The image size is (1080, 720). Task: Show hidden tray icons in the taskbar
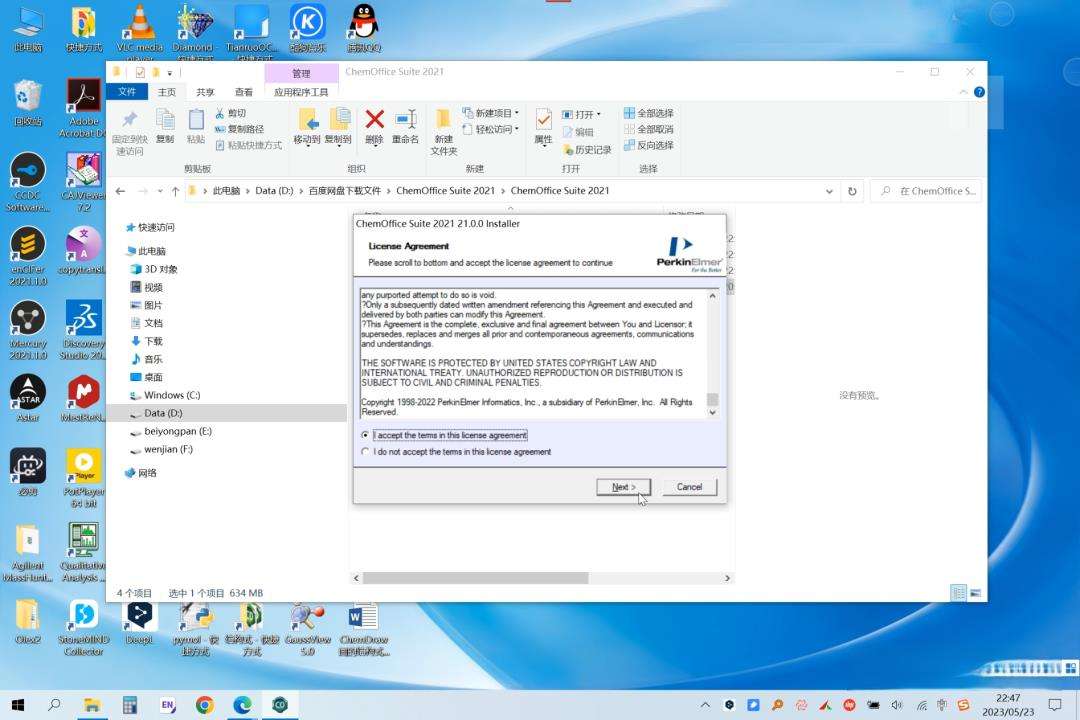pyautogui.click(x=705, y=705)
